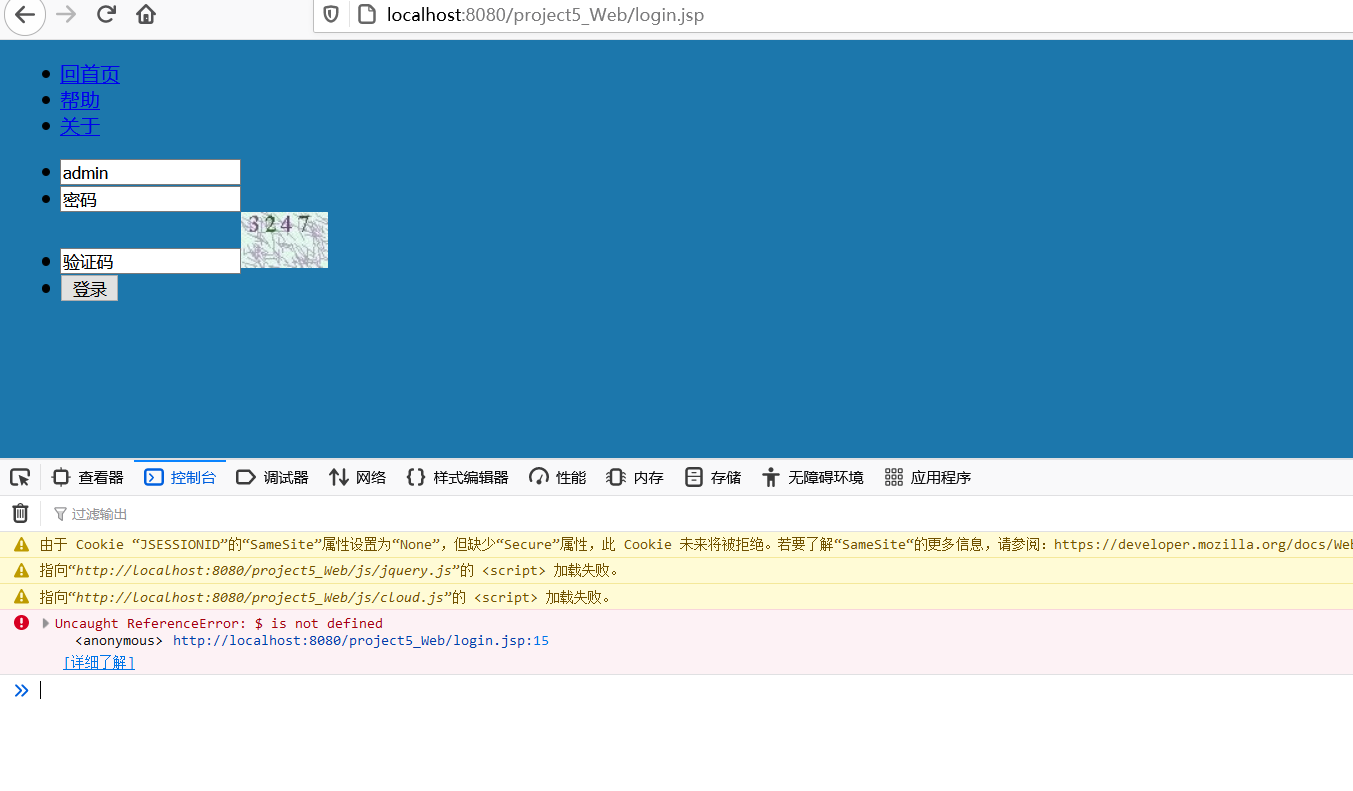Click the cloud.js load failure warning icon
Screen dimensions: 1353x791
21,597
